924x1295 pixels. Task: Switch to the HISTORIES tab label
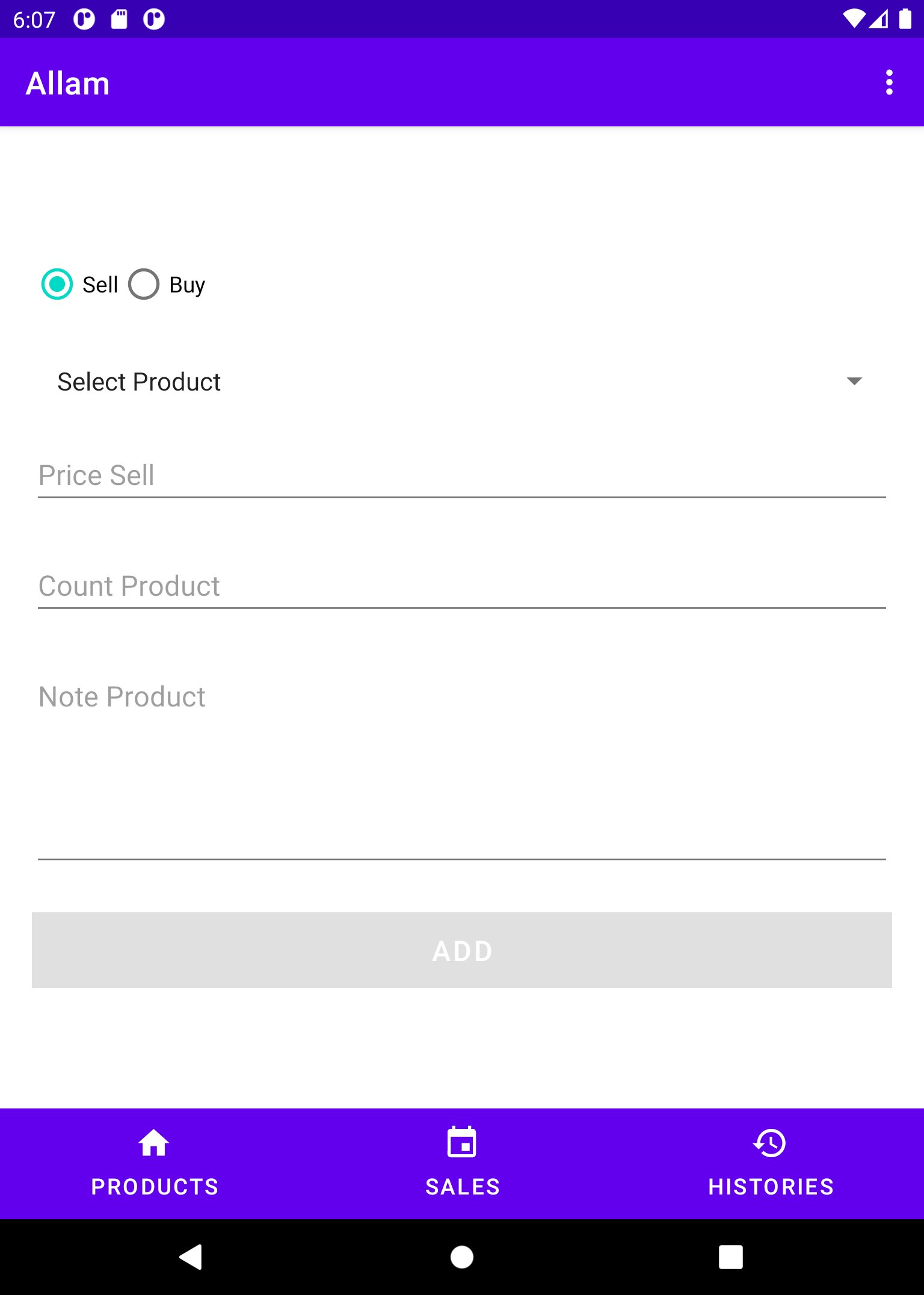coord(771,1187)
